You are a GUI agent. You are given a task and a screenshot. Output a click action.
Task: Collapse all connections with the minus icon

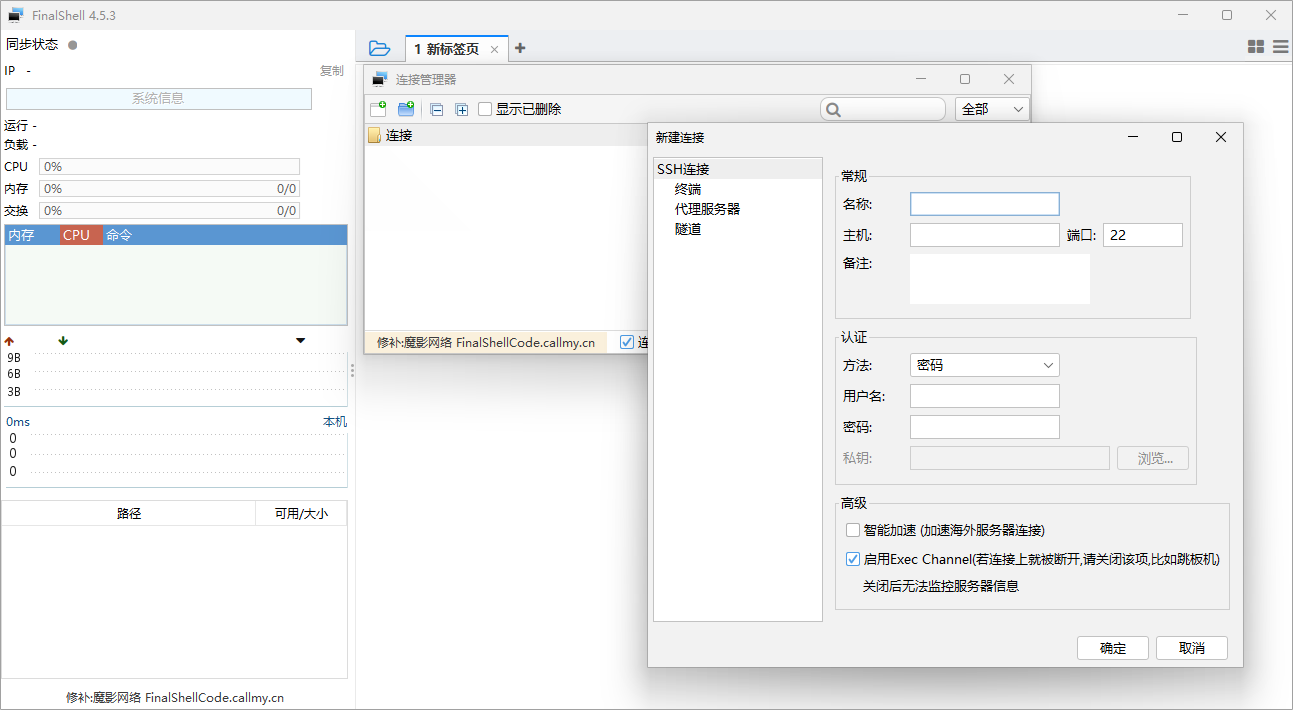pyautogui.click(x=436, y=110)
